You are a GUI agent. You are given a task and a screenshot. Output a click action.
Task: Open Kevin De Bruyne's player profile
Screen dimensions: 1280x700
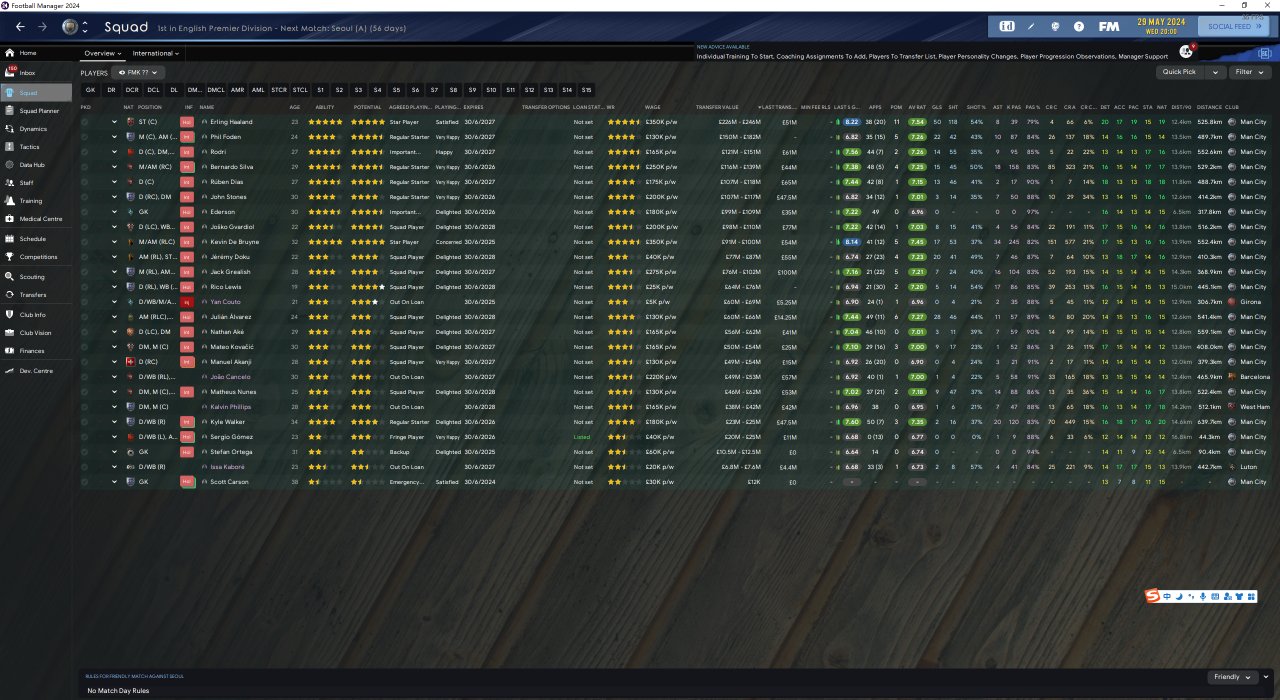click(x=233, y=242)
